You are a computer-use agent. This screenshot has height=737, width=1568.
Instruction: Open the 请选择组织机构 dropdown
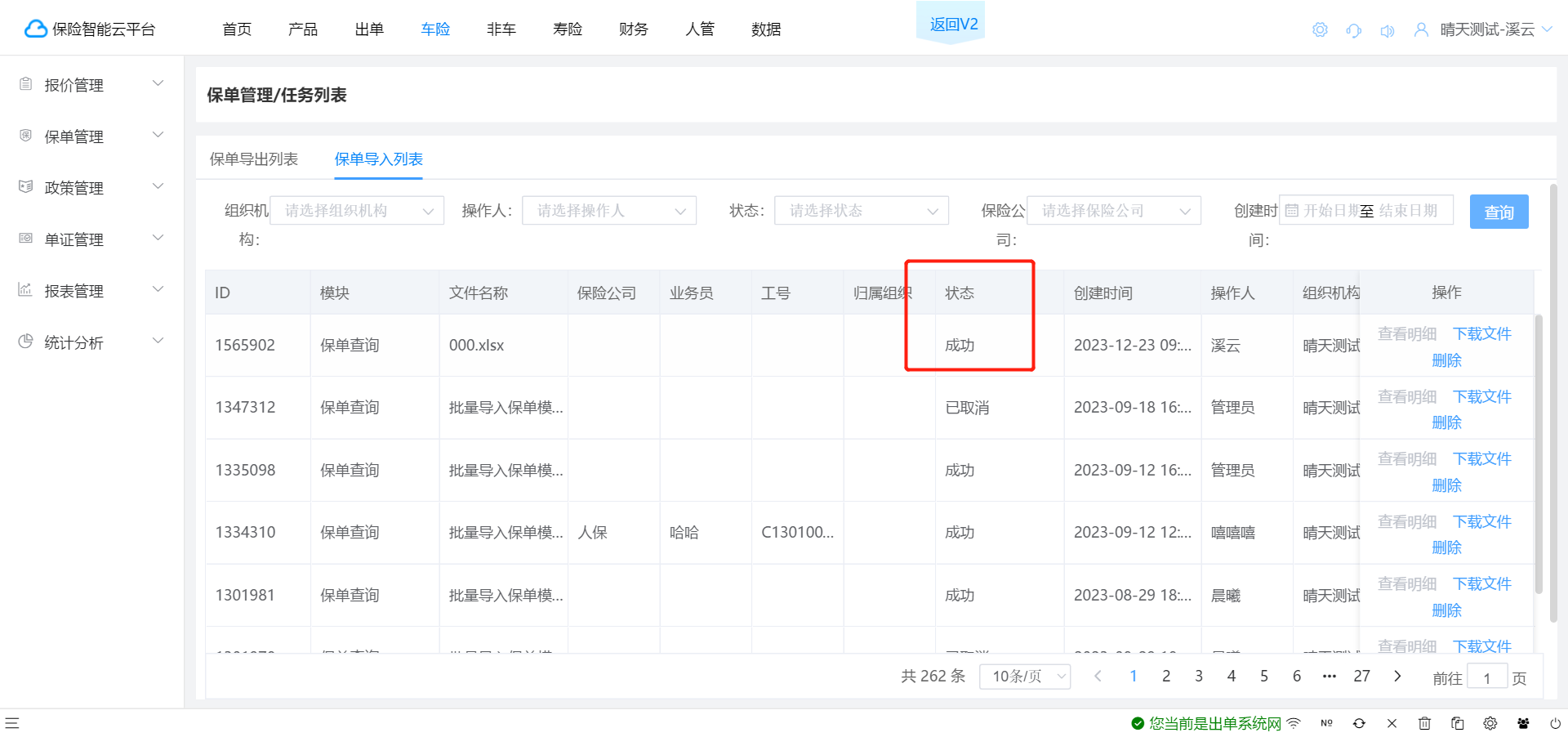[357, 211]
